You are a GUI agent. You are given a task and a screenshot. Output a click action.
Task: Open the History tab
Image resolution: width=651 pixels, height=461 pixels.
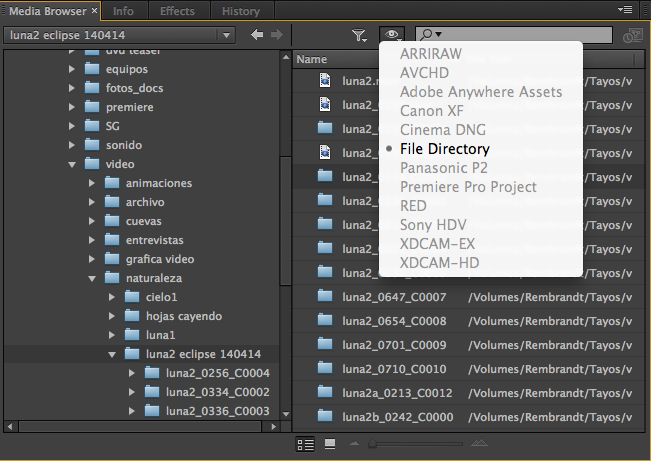coord(240,11)
